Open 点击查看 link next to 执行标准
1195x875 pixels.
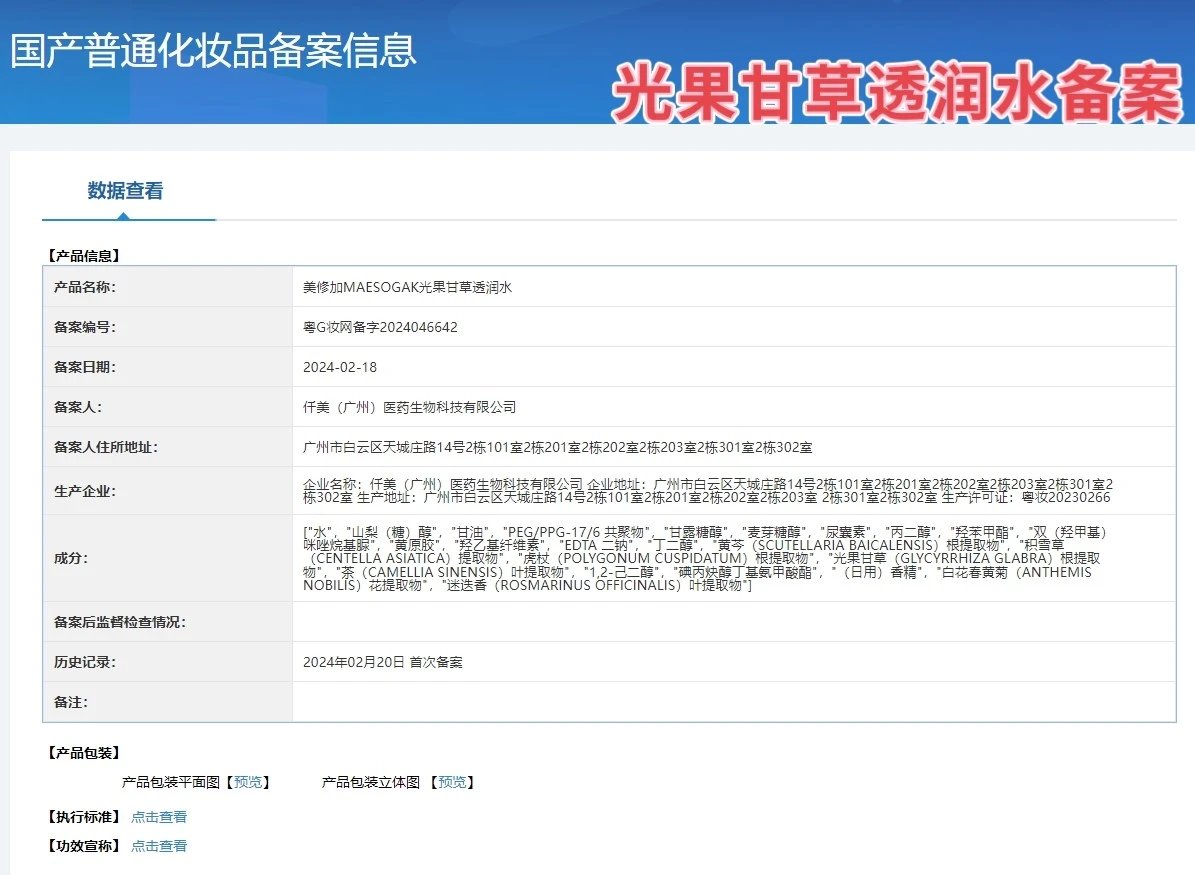click(159, 817)
